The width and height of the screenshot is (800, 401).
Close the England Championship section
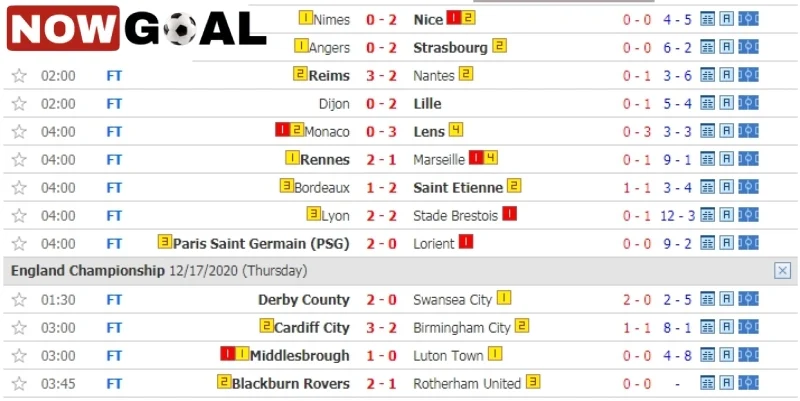pos(782,271)
